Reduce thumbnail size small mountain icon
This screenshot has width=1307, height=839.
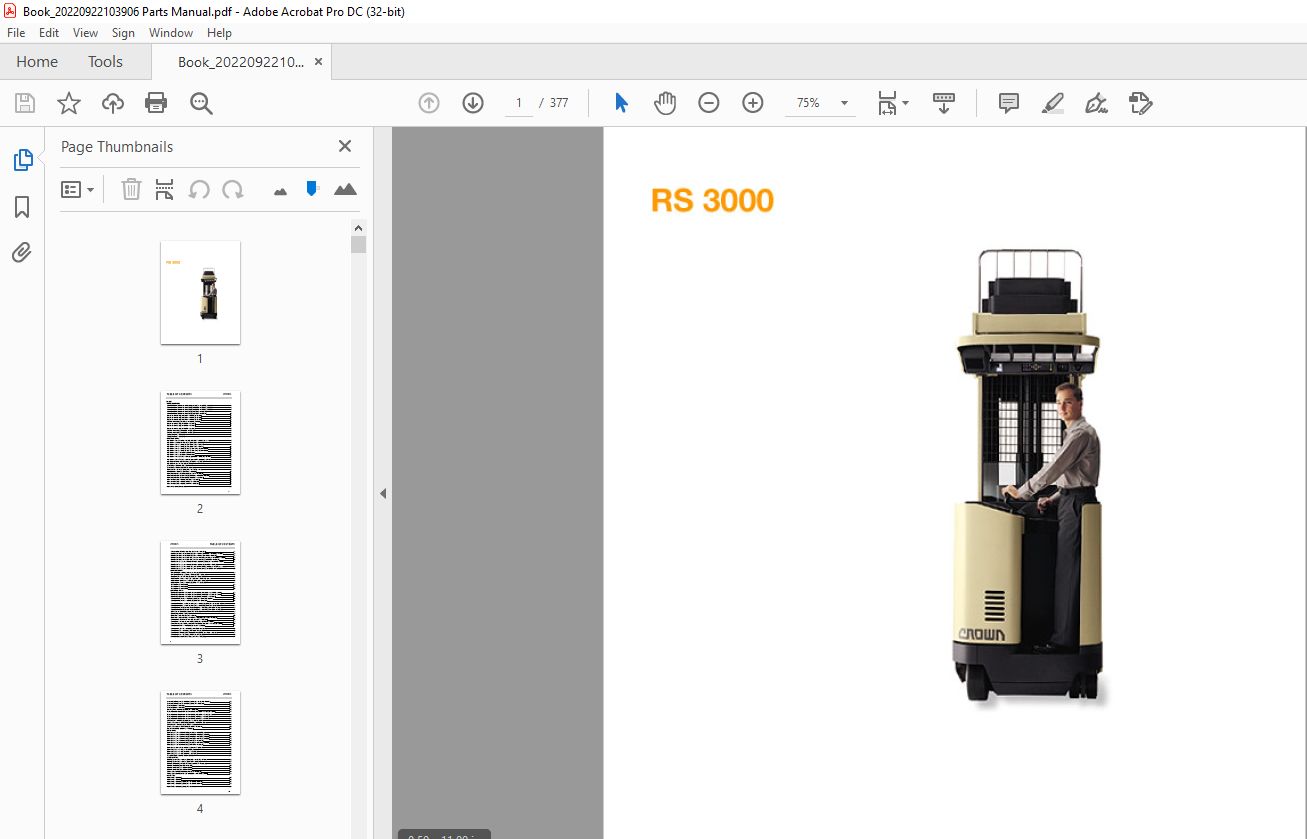280,191
